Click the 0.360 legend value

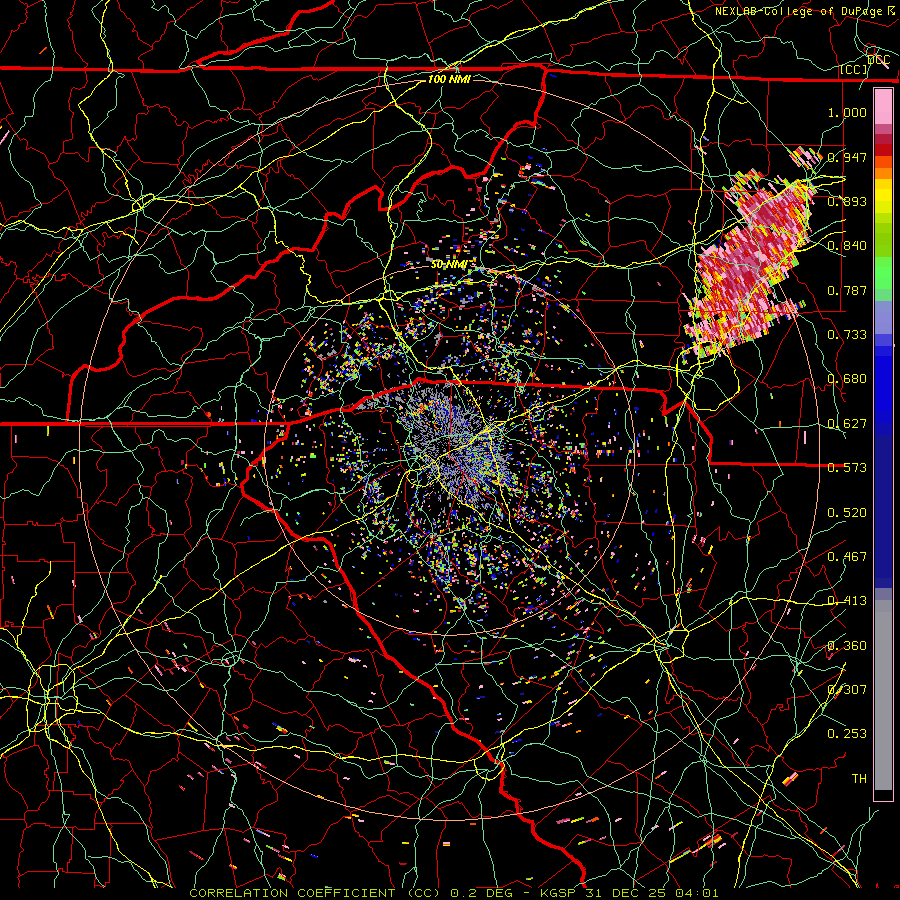coord(847,645)
